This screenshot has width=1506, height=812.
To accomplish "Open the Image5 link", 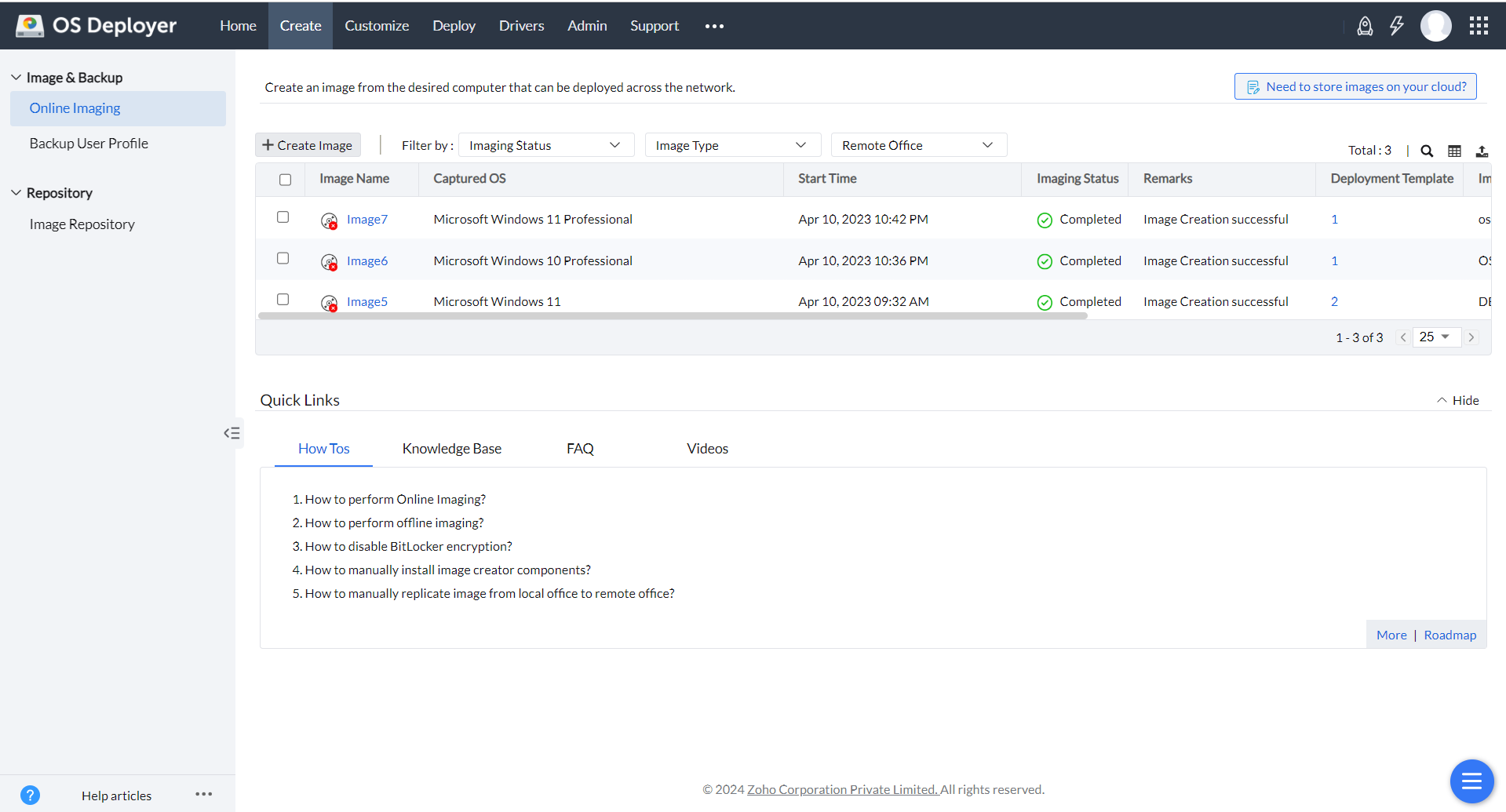I will coord(367,302).
